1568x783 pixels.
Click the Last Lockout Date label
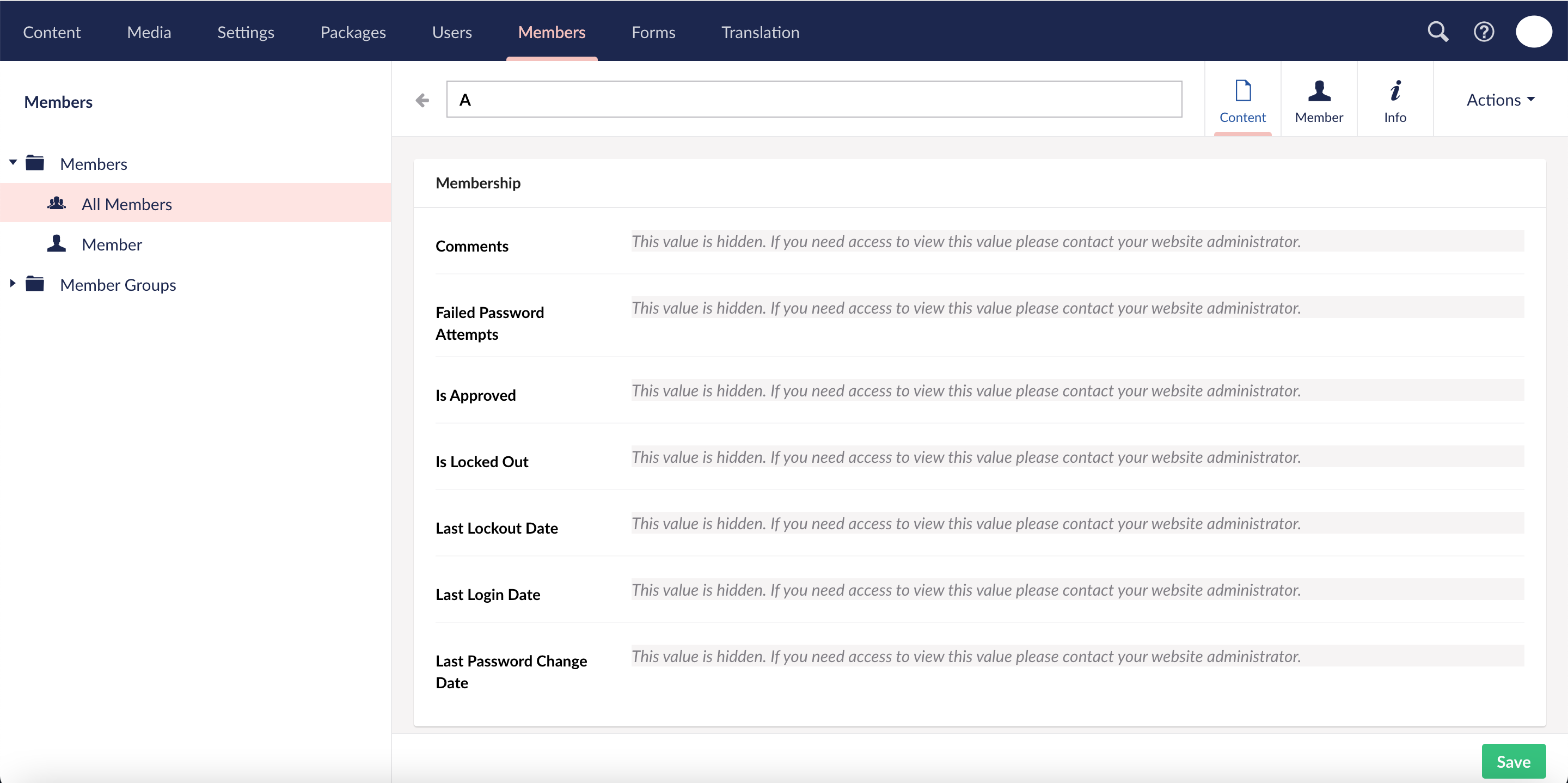(497, 528)
